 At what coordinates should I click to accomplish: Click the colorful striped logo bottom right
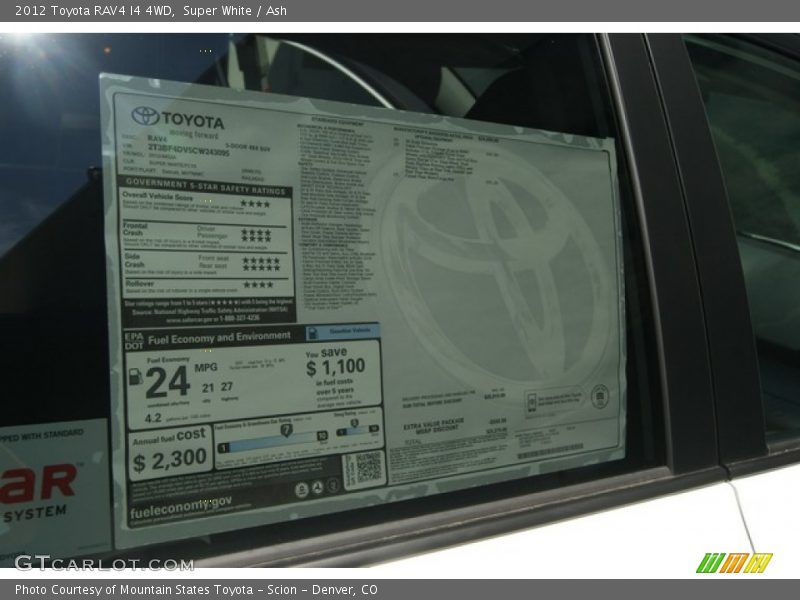(x=733, y=563)
